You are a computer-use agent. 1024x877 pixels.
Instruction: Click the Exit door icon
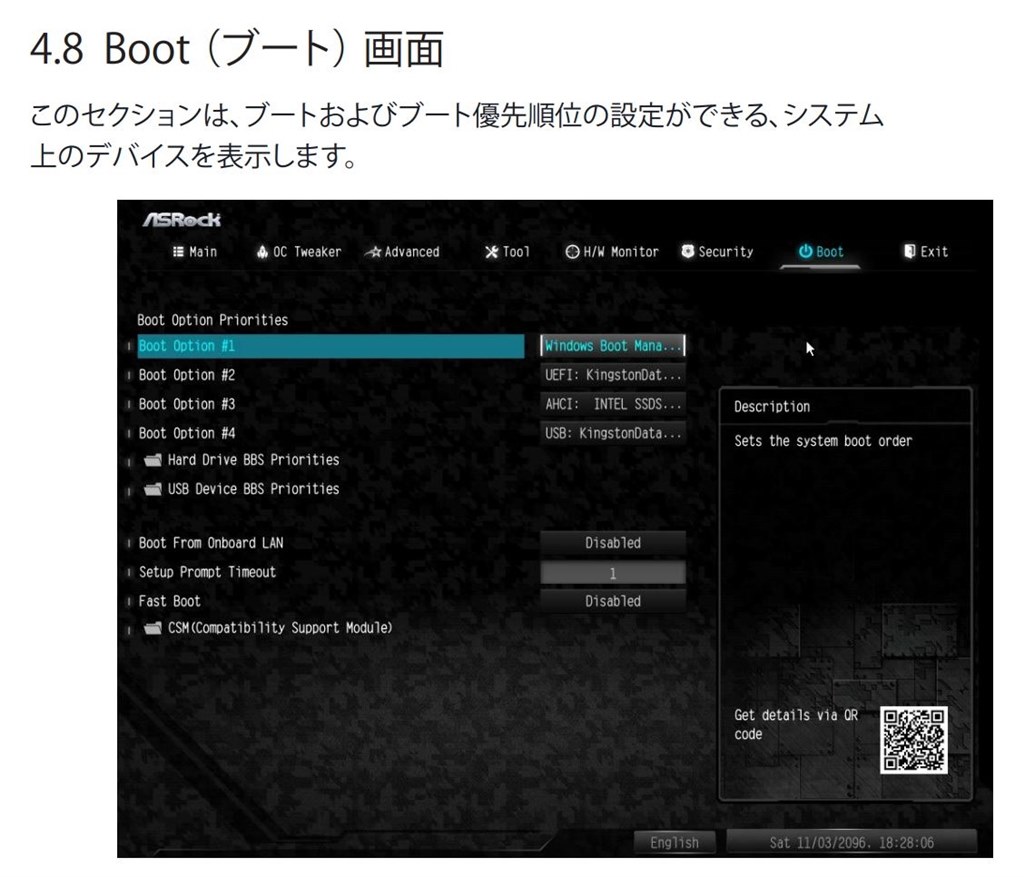point(911,252)
